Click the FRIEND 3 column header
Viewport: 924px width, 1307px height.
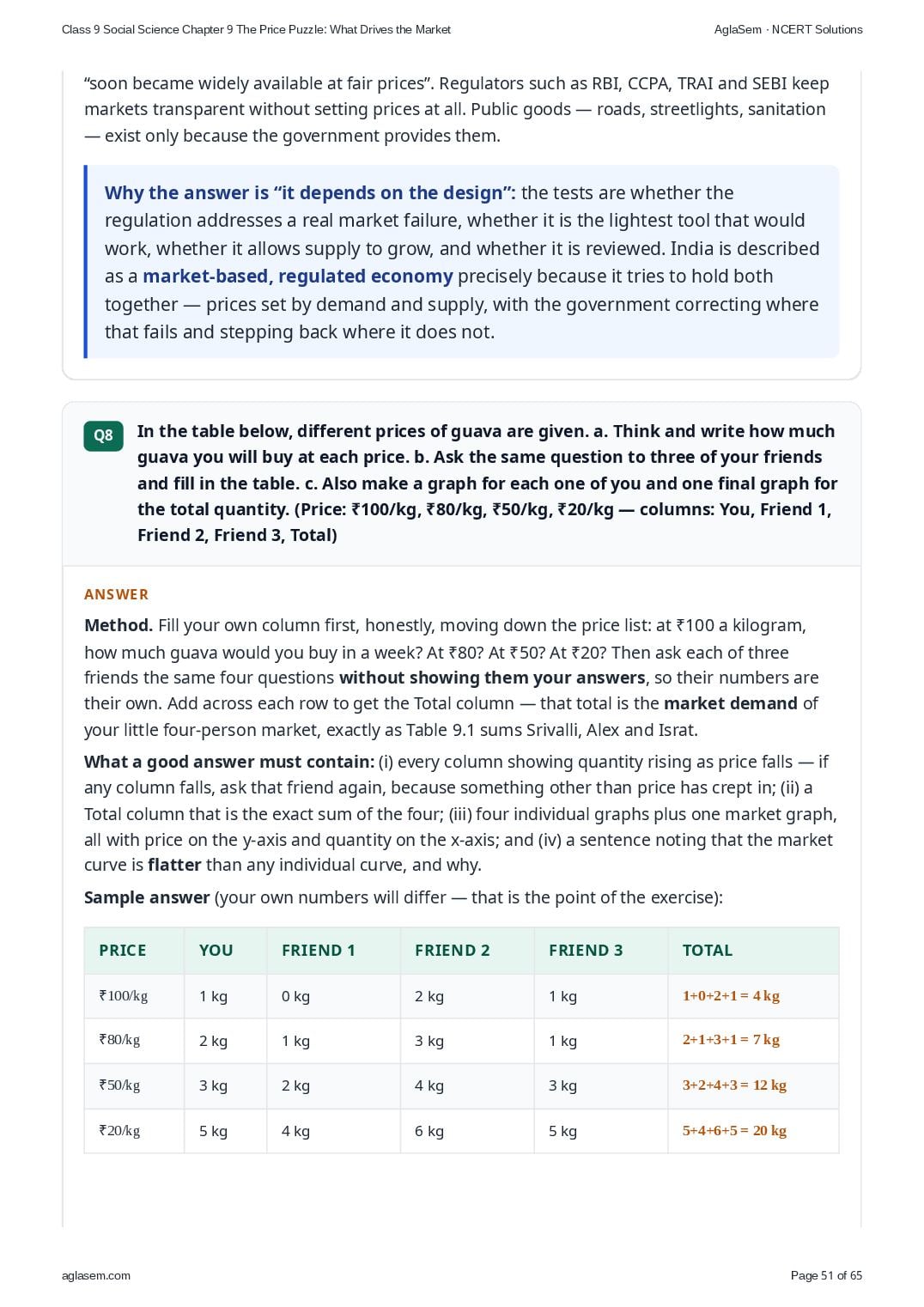(x=586, y=951)
